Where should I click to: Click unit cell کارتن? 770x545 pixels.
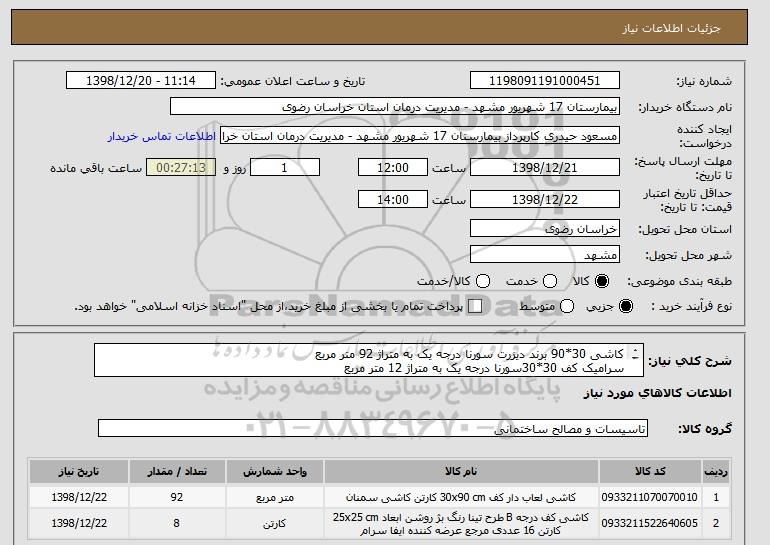(x=275, y=523)
